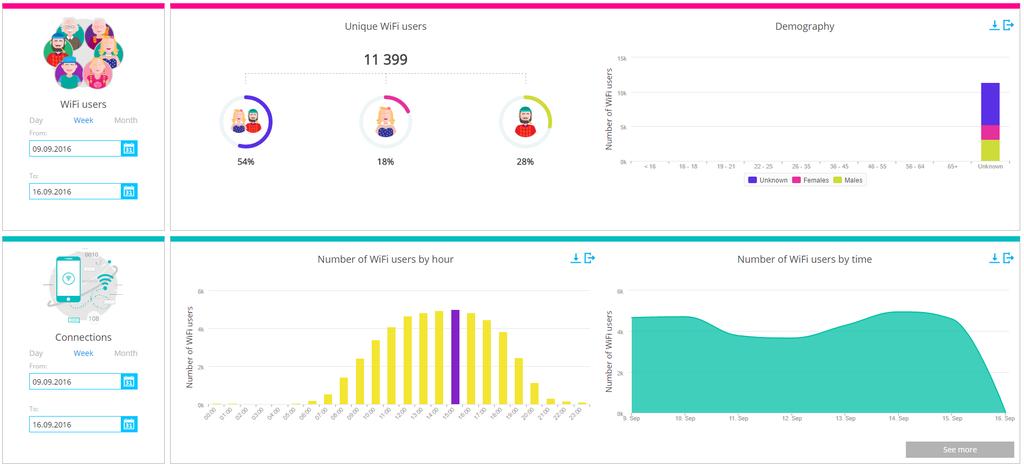
Task: Click the 18% label
Action: point(385,161)
